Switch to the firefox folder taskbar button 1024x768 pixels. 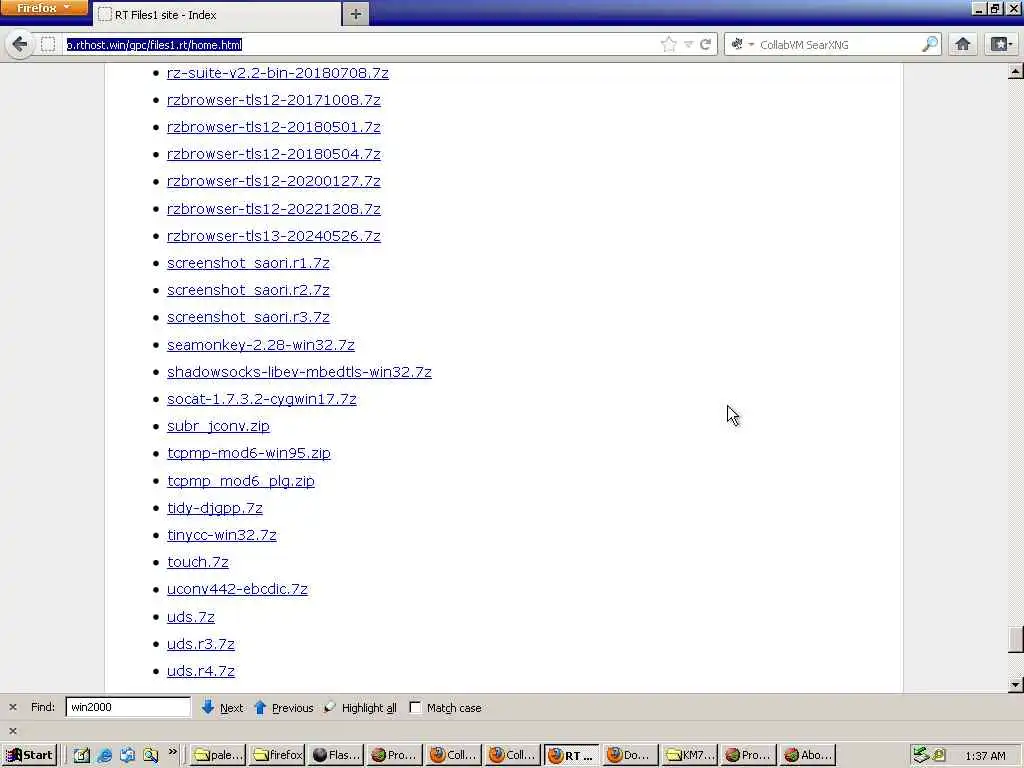[278, 755]
